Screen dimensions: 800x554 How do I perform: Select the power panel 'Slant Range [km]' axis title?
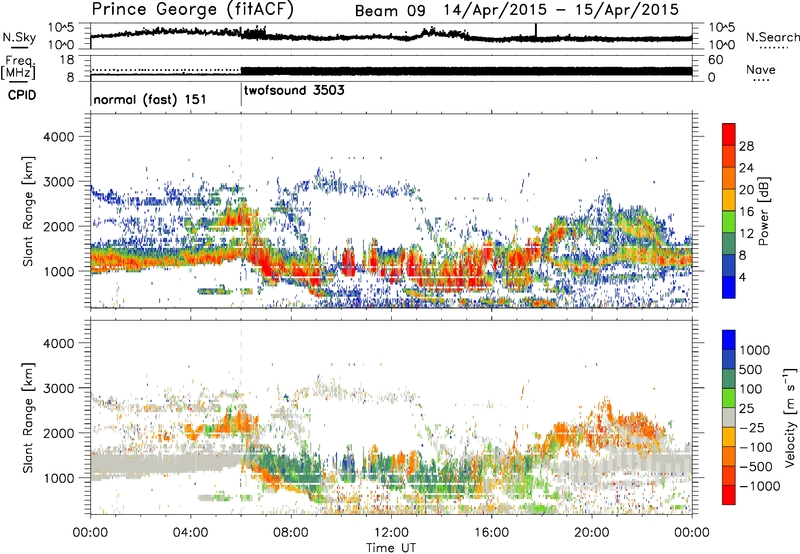[28, 211]
